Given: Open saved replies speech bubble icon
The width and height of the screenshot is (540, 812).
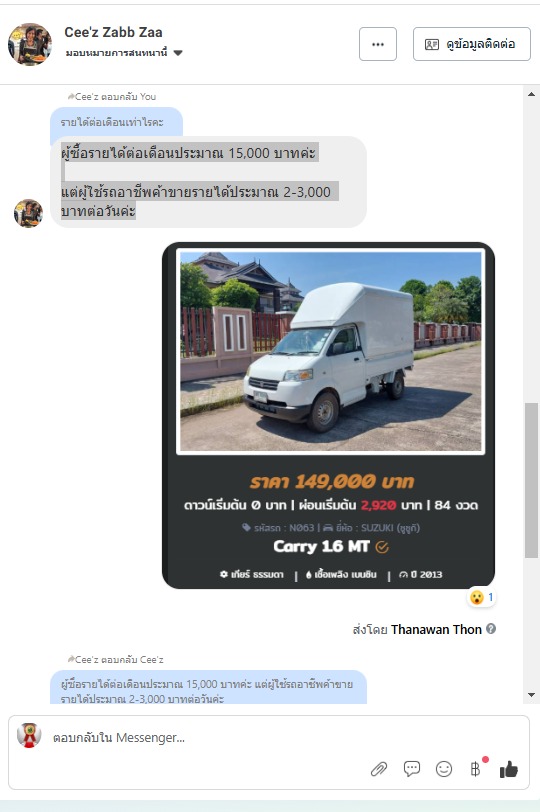Looking at the screenshot, I should click(412, 768).
